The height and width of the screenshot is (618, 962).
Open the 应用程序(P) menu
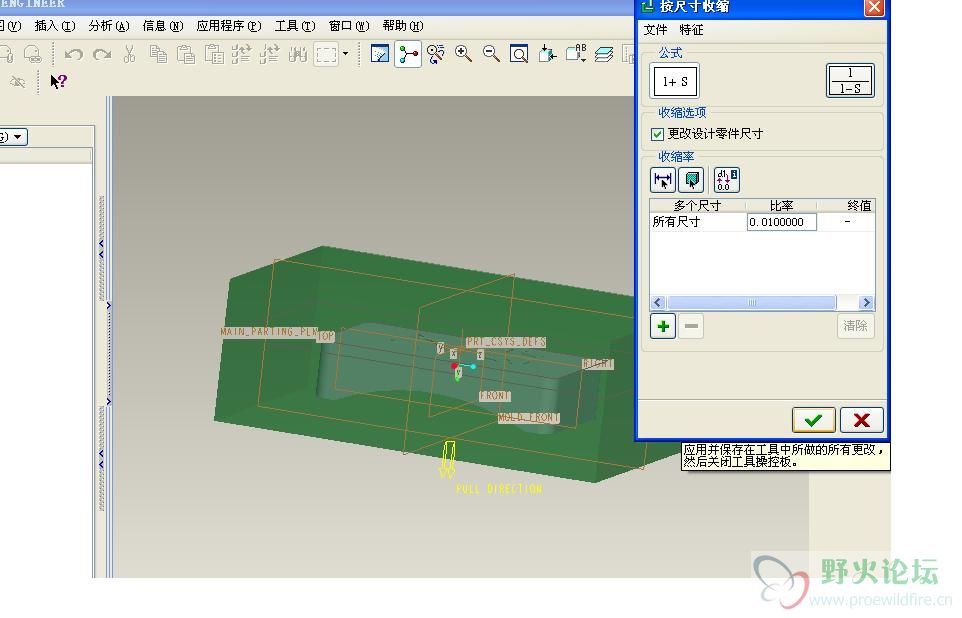(229, 26)
